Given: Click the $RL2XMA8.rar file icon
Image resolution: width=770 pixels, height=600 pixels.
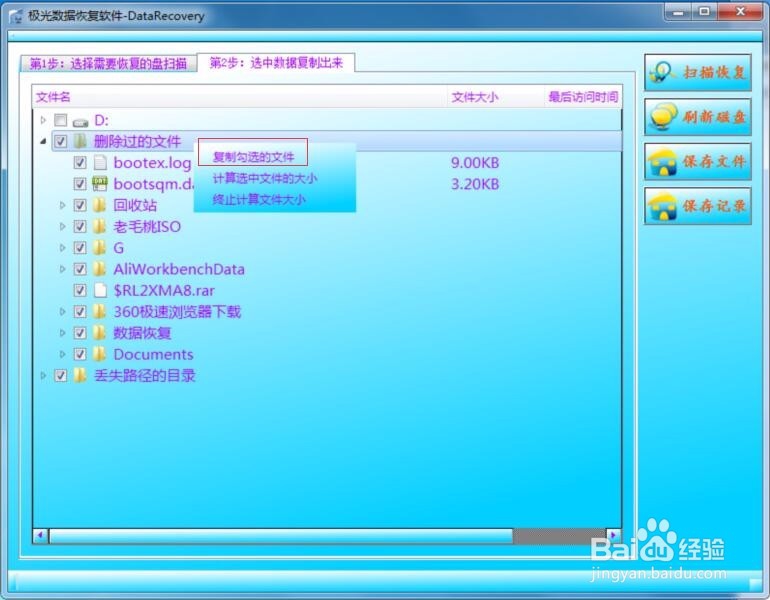Looking at the screenshot, I should [100, 290].
